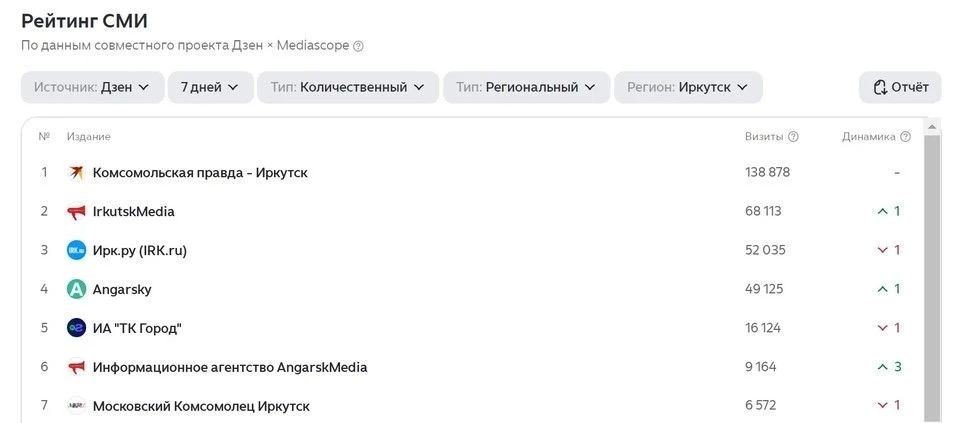This screenshot has height=423, width=957.
Task: Click the Komsomolskaya Pravda Irkutsk logo icon
Action: (76, 172)
